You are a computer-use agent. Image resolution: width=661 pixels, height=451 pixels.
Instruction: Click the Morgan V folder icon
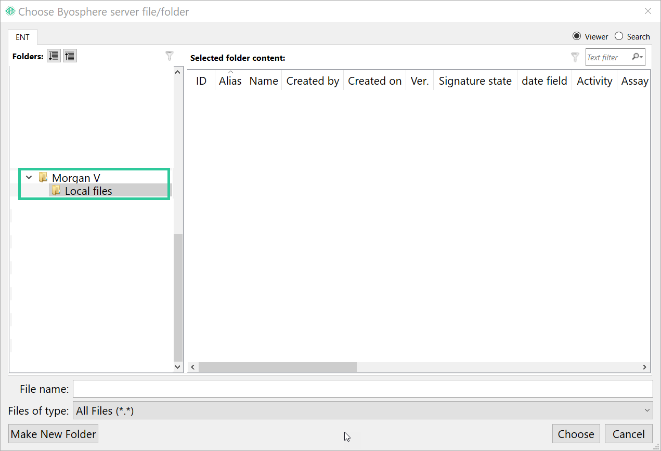43,177
